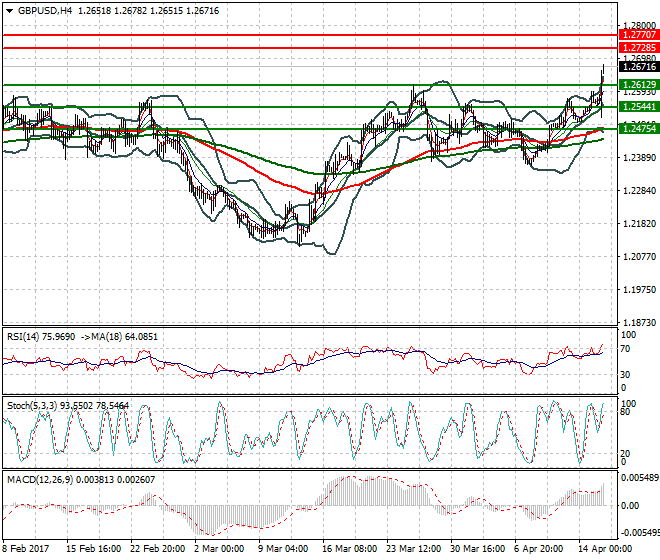660x560 pixels.
Task: Click the 16 Mar 08:00 date label
Action: pos(349,549)
